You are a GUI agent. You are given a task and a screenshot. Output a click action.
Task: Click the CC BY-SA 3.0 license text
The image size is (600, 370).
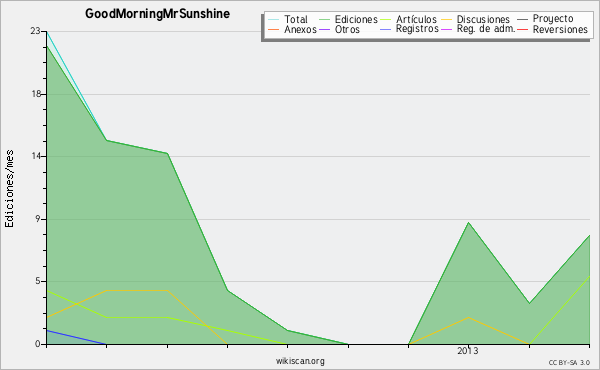(569, 362)
